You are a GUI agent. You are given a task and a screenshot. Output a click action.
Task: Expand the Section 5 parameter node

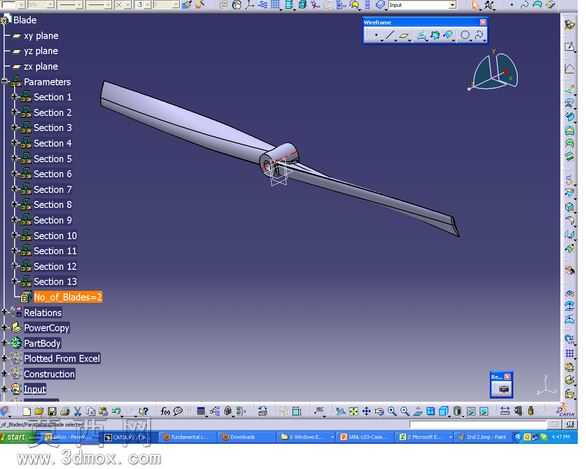(x=15, y=158)
